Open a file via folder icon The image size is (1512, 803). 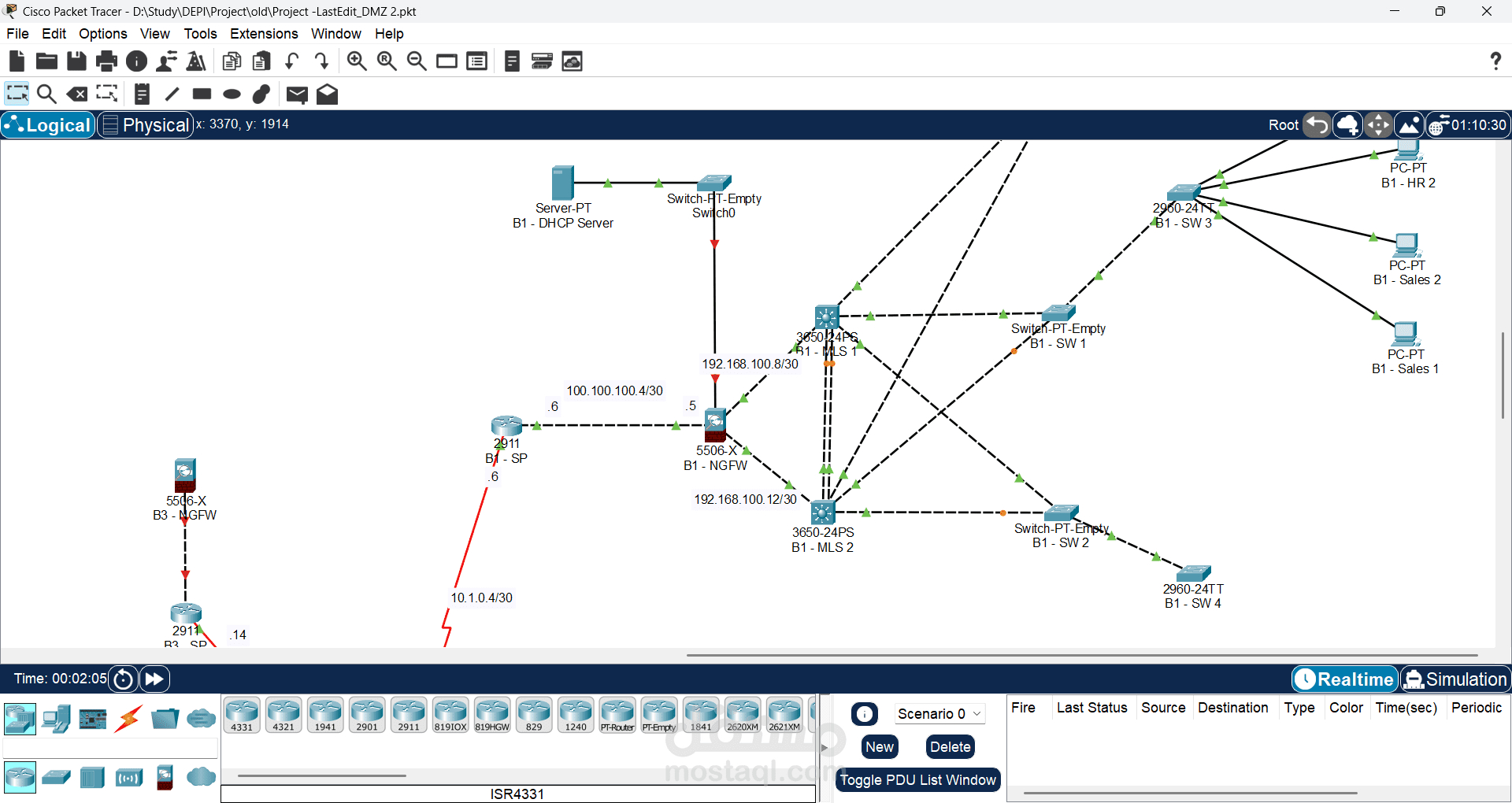pos(46,61)
